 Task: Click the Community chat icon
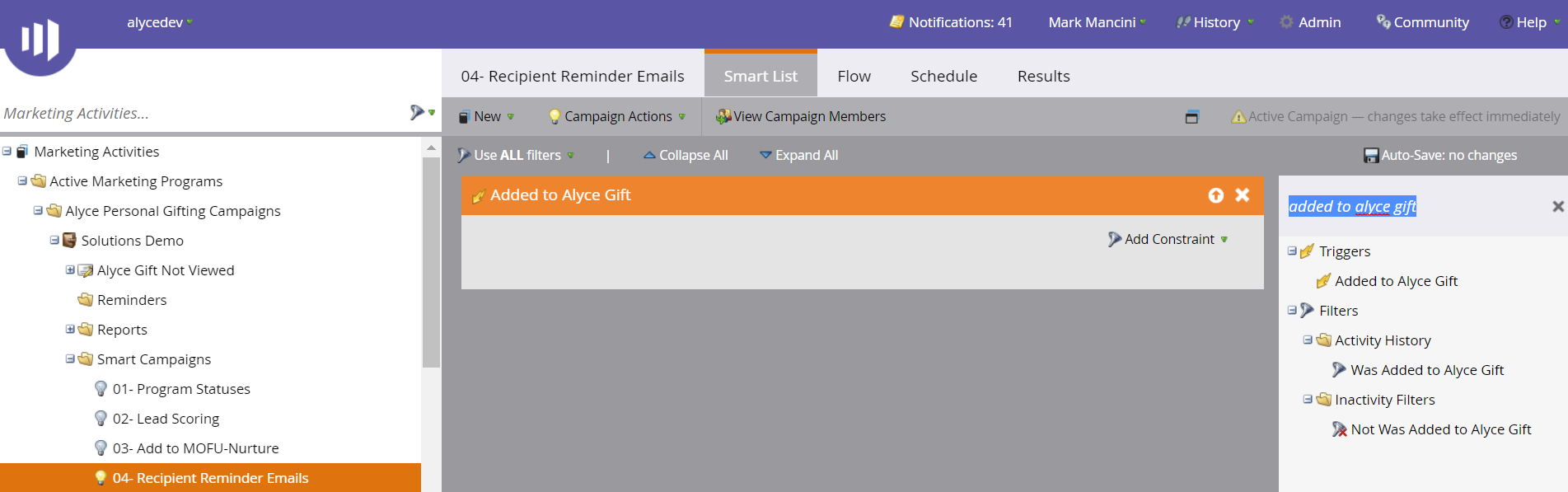point(1383,22)
